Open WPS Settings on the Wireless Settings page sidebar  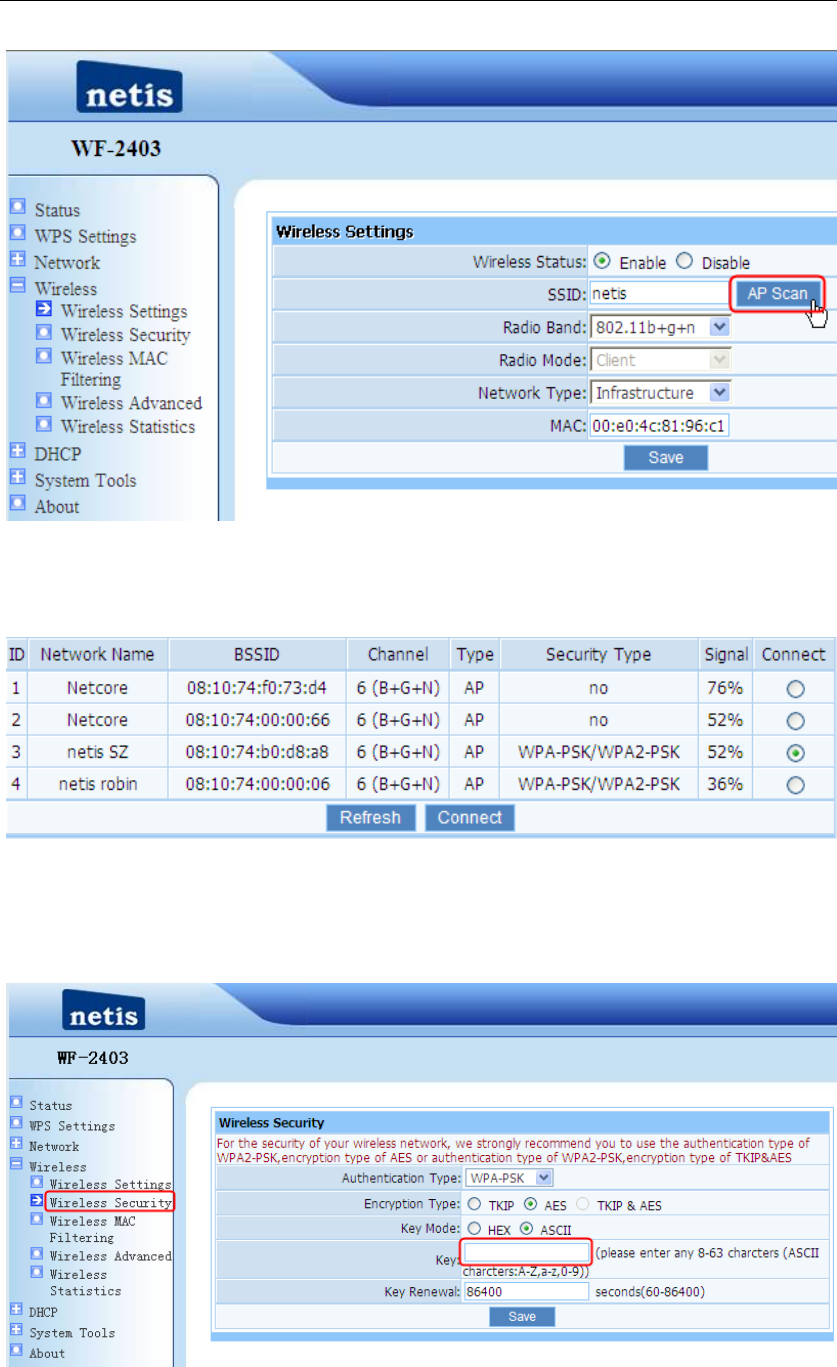(x=85, y=236)
